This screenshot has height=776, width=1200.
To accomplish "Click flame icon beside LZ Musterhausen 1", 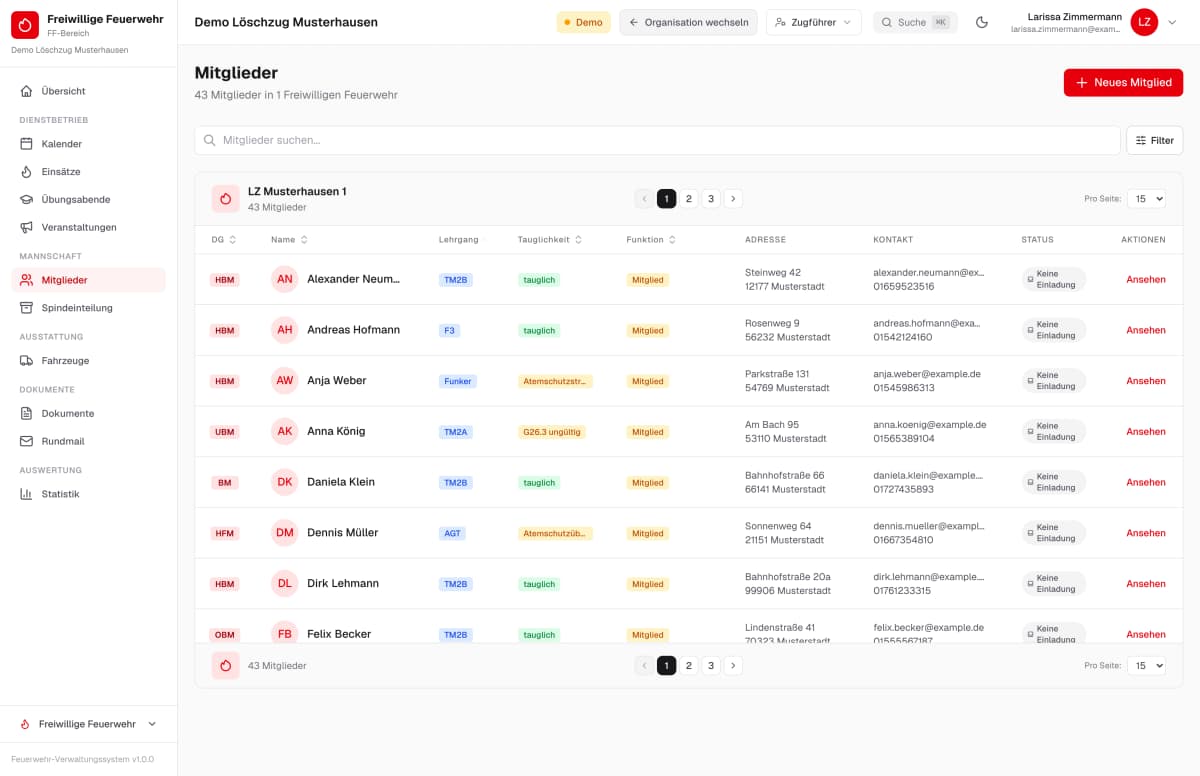I will coord(226,199).
